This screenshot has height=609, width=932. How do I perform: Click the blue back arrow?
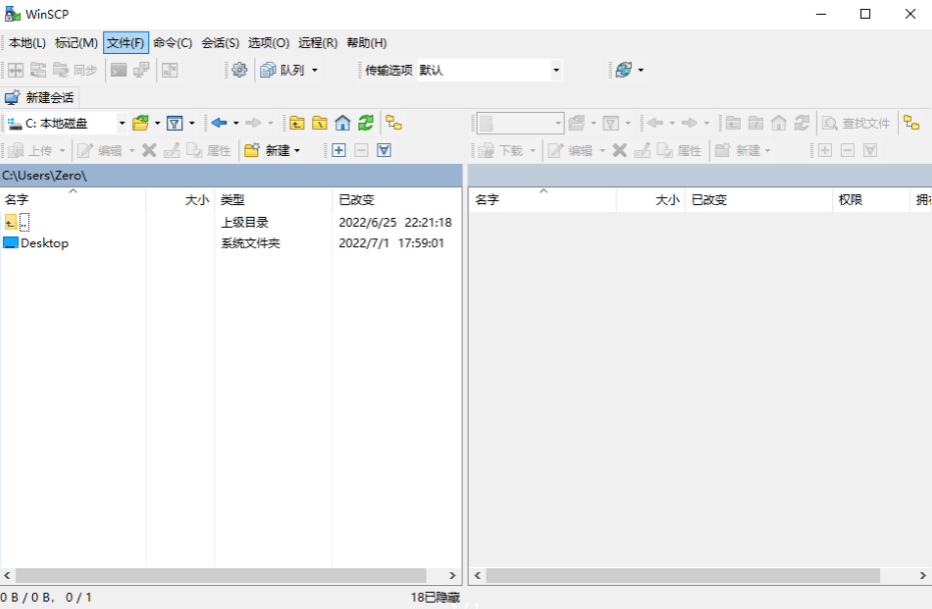tap(219, 123)
